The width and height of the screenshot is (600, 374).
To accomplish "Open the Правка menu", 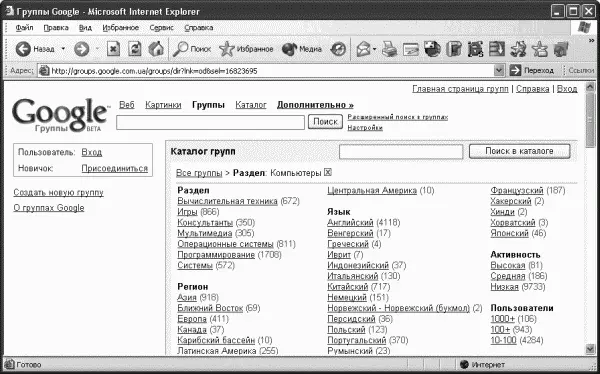I will pyautogui.click(x=56, y=28).
